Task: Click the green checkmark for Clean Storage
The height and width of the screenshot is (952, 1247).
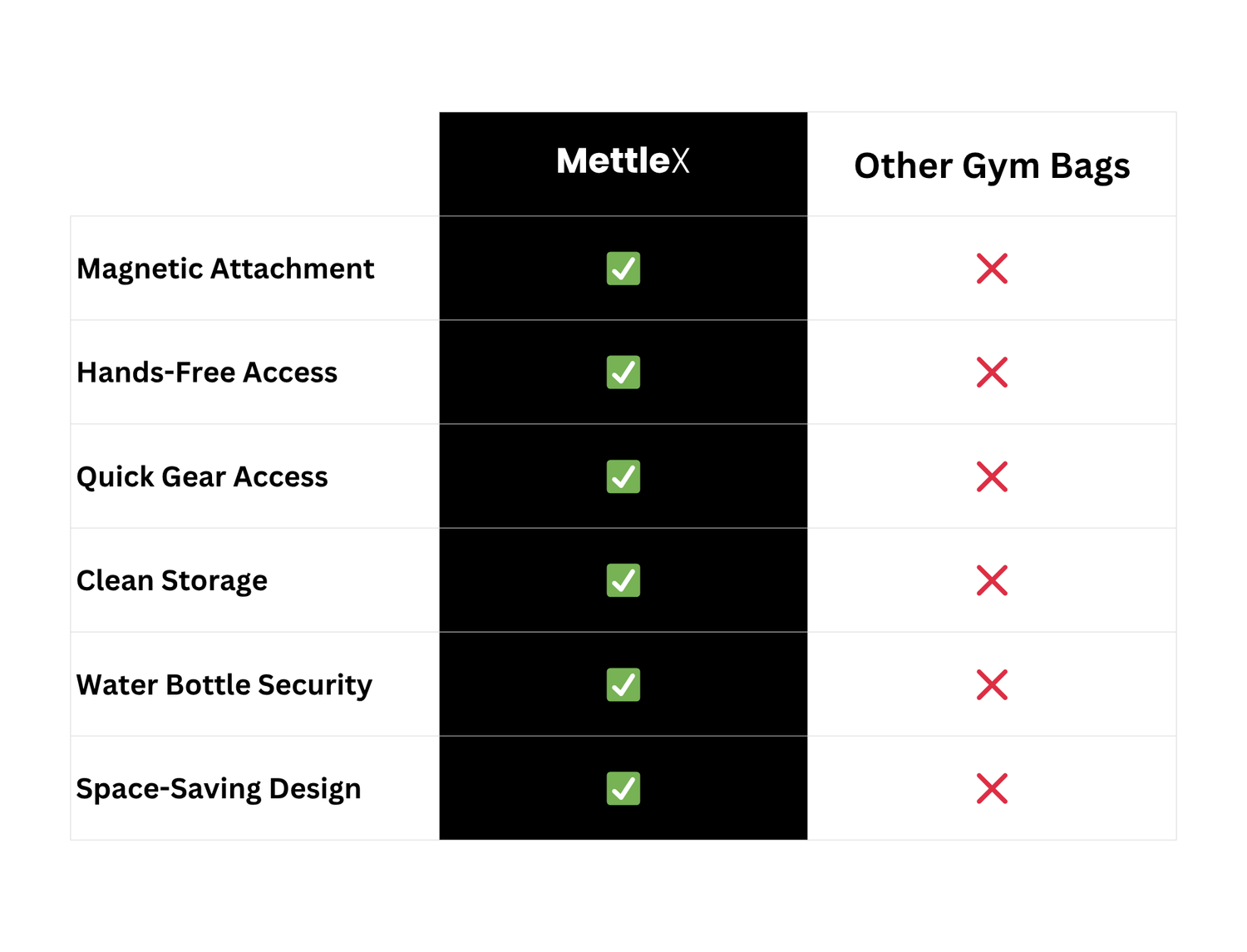Action: point(623,580)
